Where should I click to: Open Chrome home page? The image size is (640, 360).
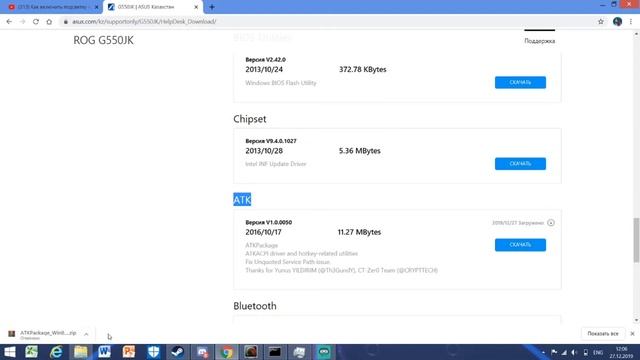click(49, 22)
